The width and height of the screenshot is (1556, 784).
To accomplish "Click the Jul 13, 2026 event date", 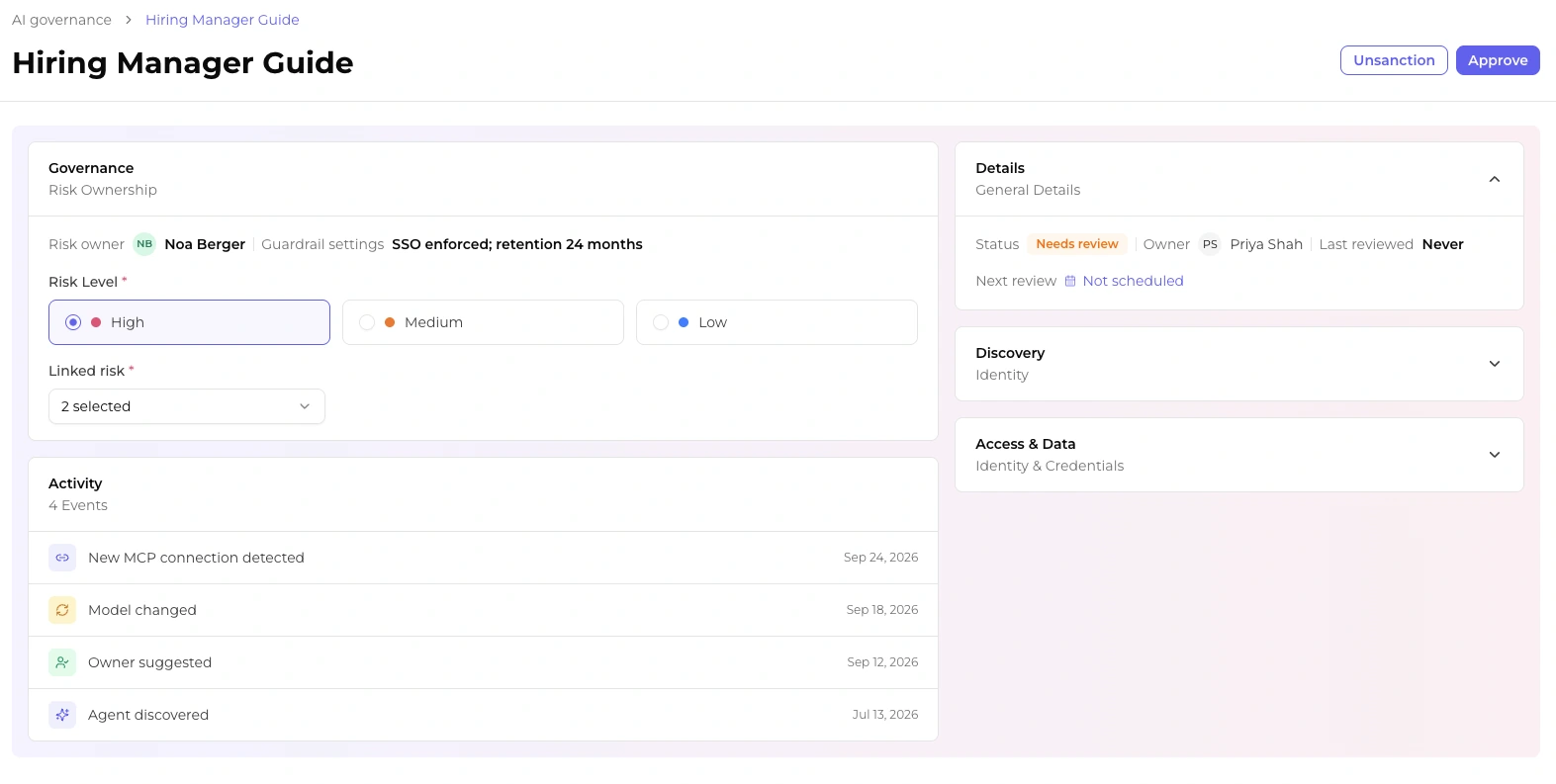I will tap(885, 715).
